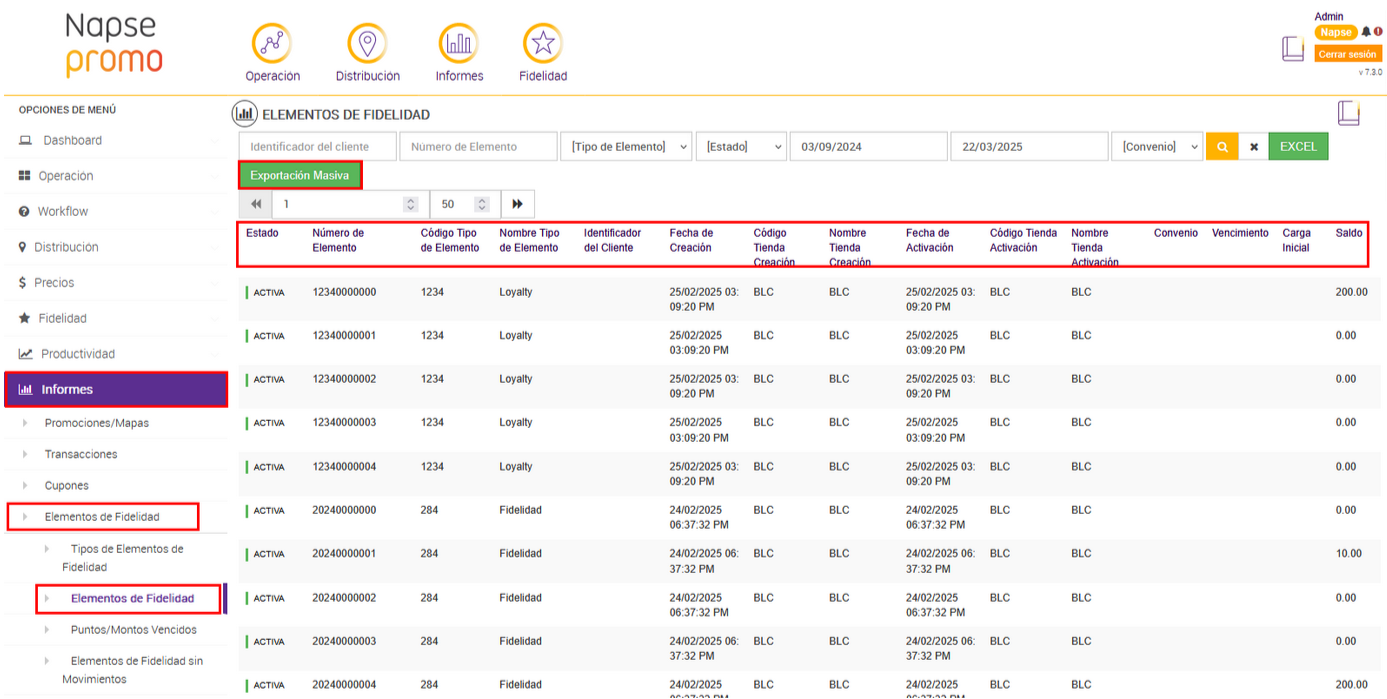Viewport: 1387px width, 699px height.
Task: Go to previous page of results
Action: (x=256, y=204)
